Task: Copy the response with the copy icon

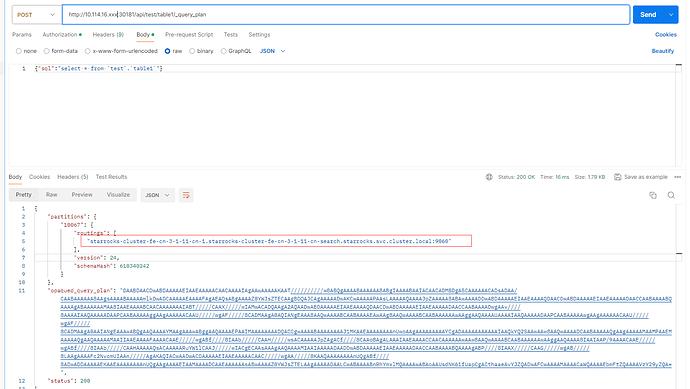Action: point(653,195)
